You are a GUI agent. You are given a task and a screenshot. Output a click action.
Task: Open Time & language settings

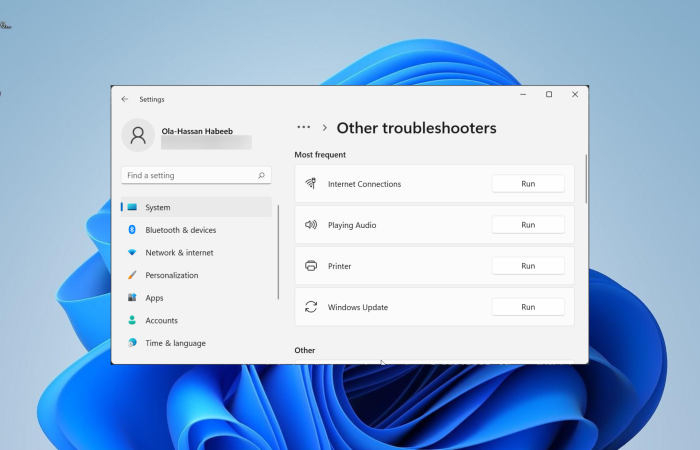(196, 343)
